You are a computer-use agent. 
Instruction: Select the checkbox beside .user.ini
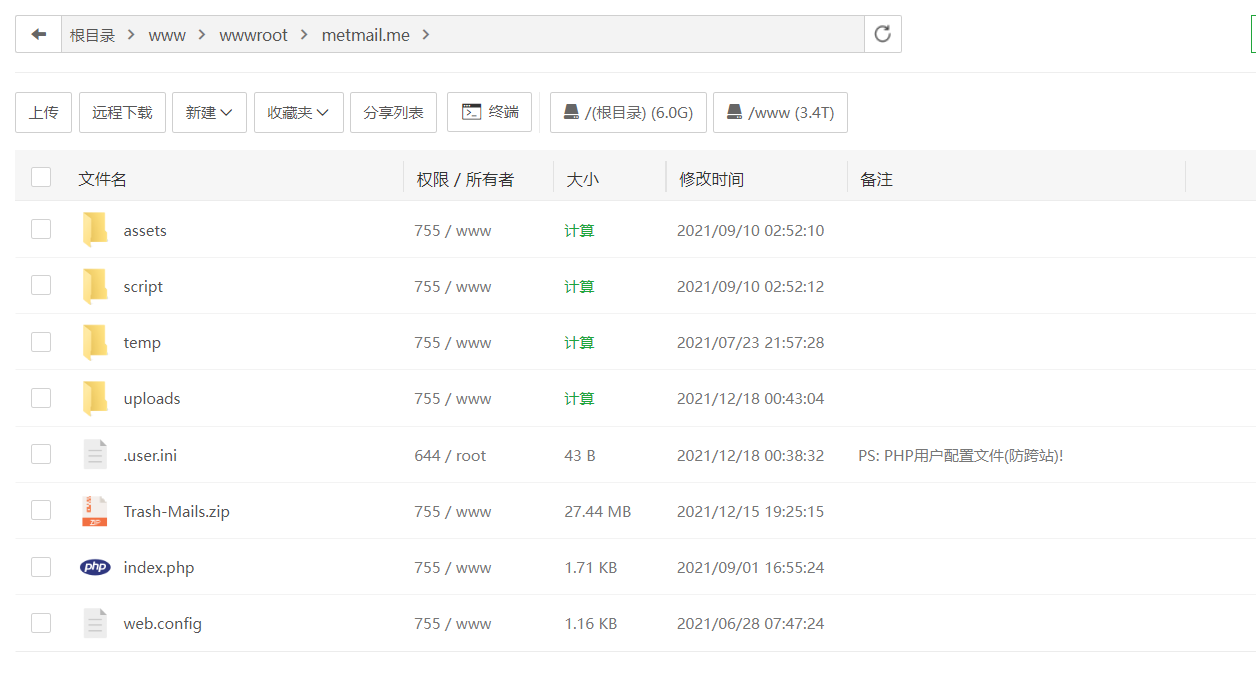41,455
